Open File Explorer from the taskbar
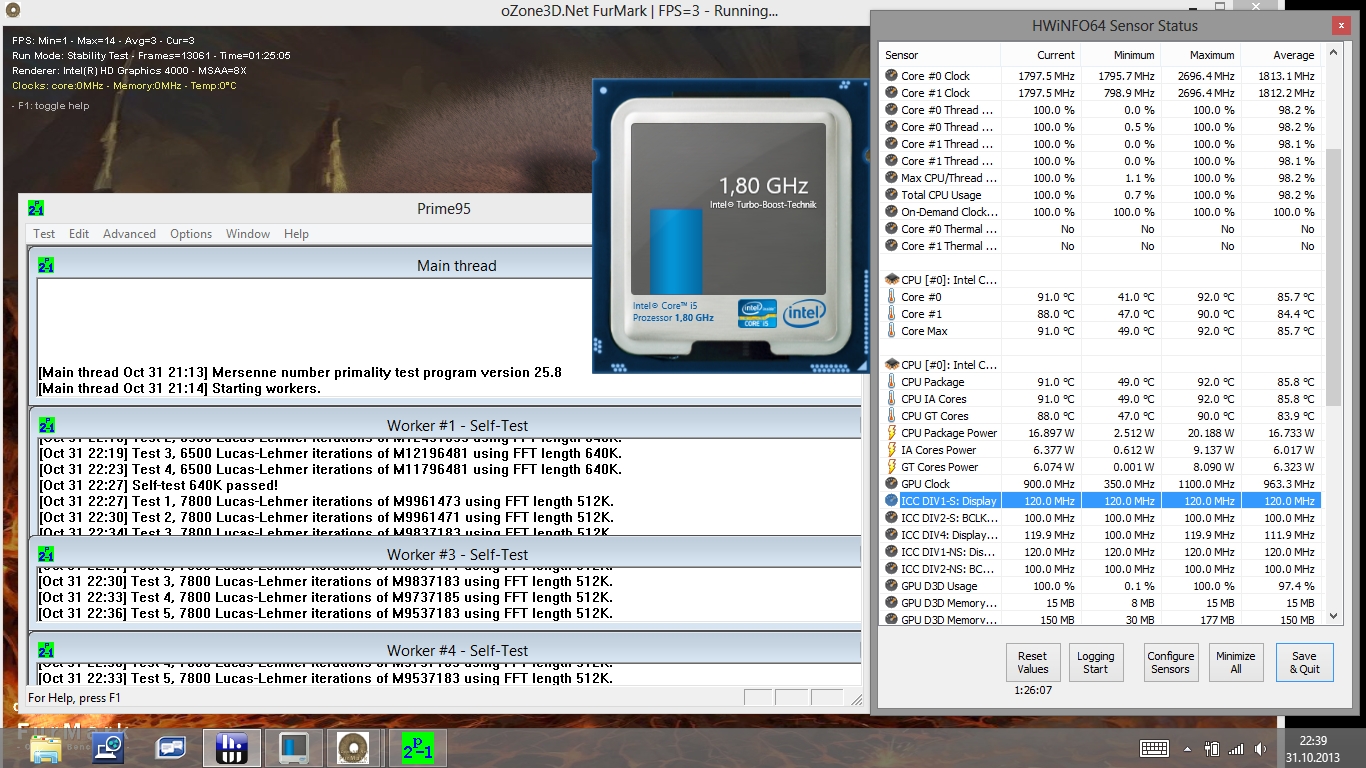Viewport: 1366px width, 768px height. coord(46,748)
